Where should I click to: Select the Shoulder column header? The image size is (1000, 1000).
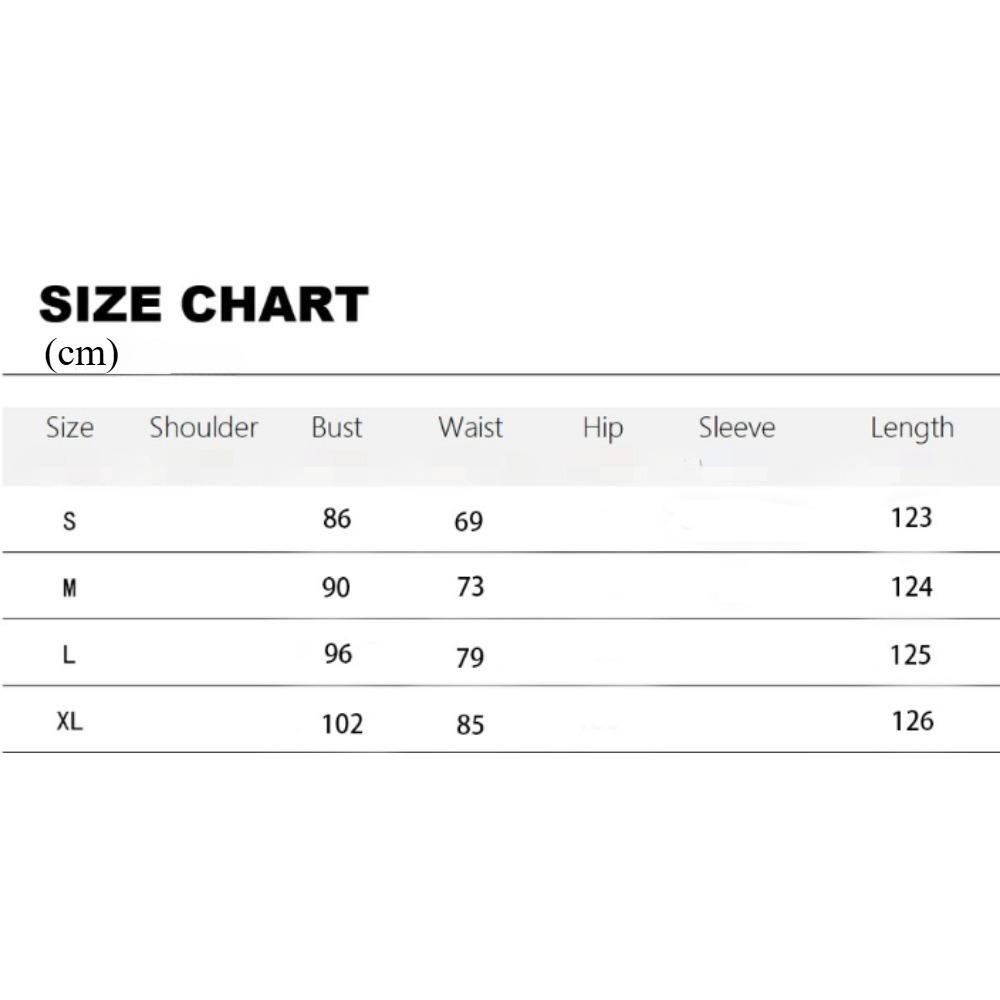[204, 428]
